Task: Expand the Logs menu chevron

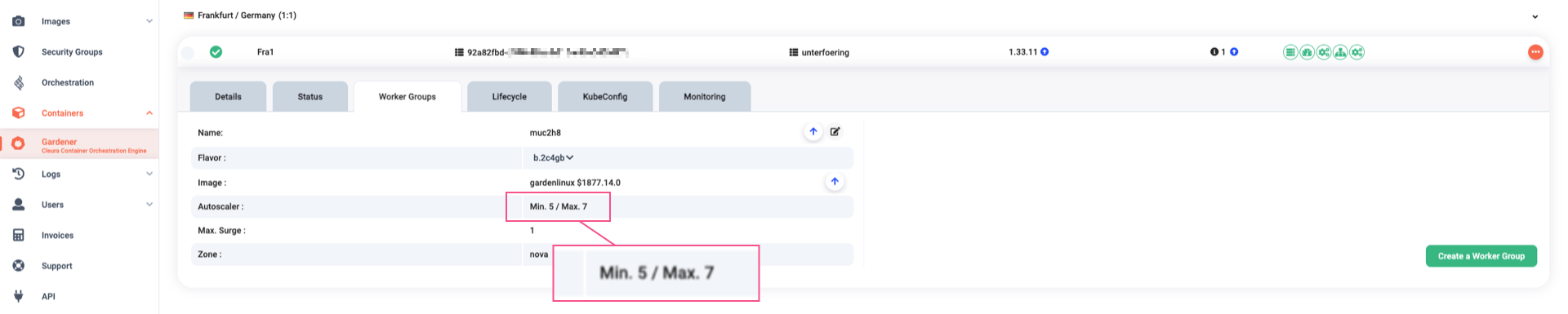Action: pos(149,174)
